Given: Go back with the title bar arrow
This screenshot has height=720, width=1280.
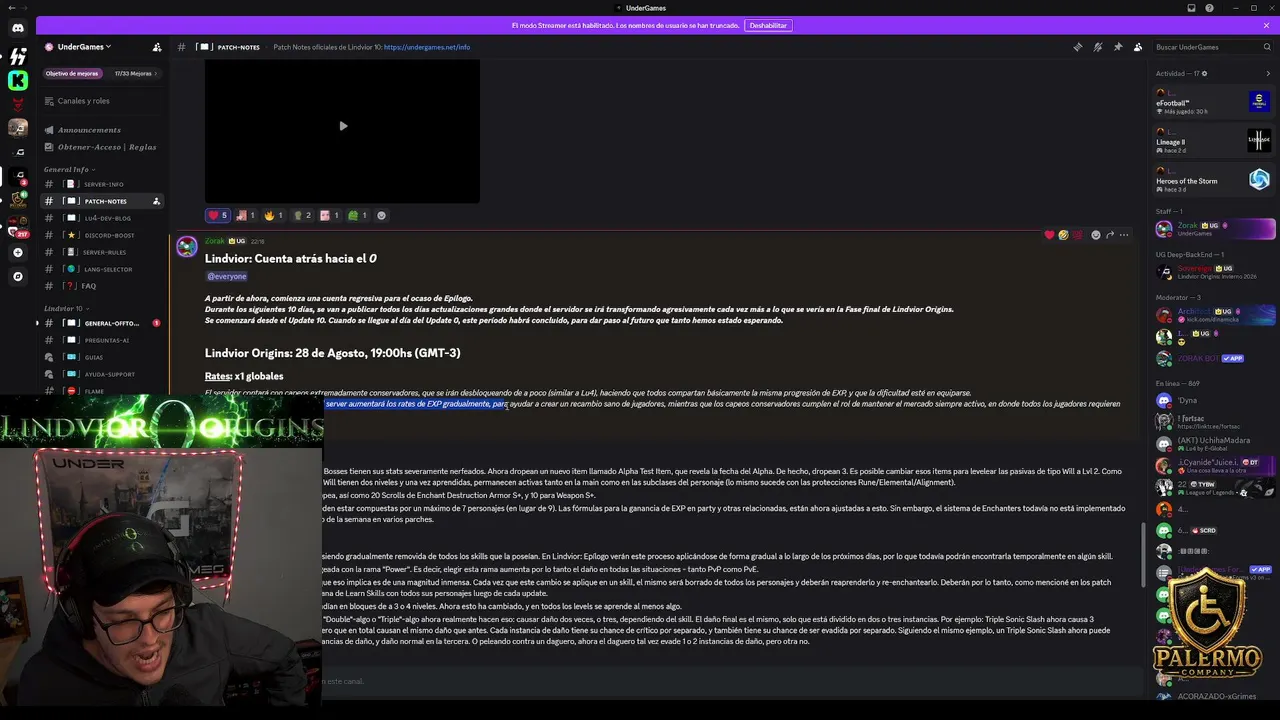Looking at the screenshot, I should 11,8.
